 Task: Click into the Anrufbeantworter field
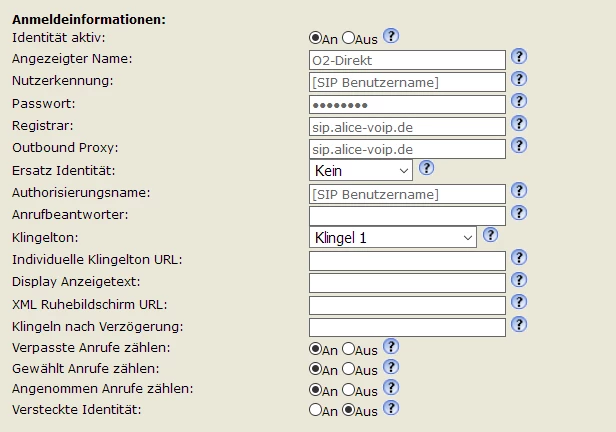(407, 216)
